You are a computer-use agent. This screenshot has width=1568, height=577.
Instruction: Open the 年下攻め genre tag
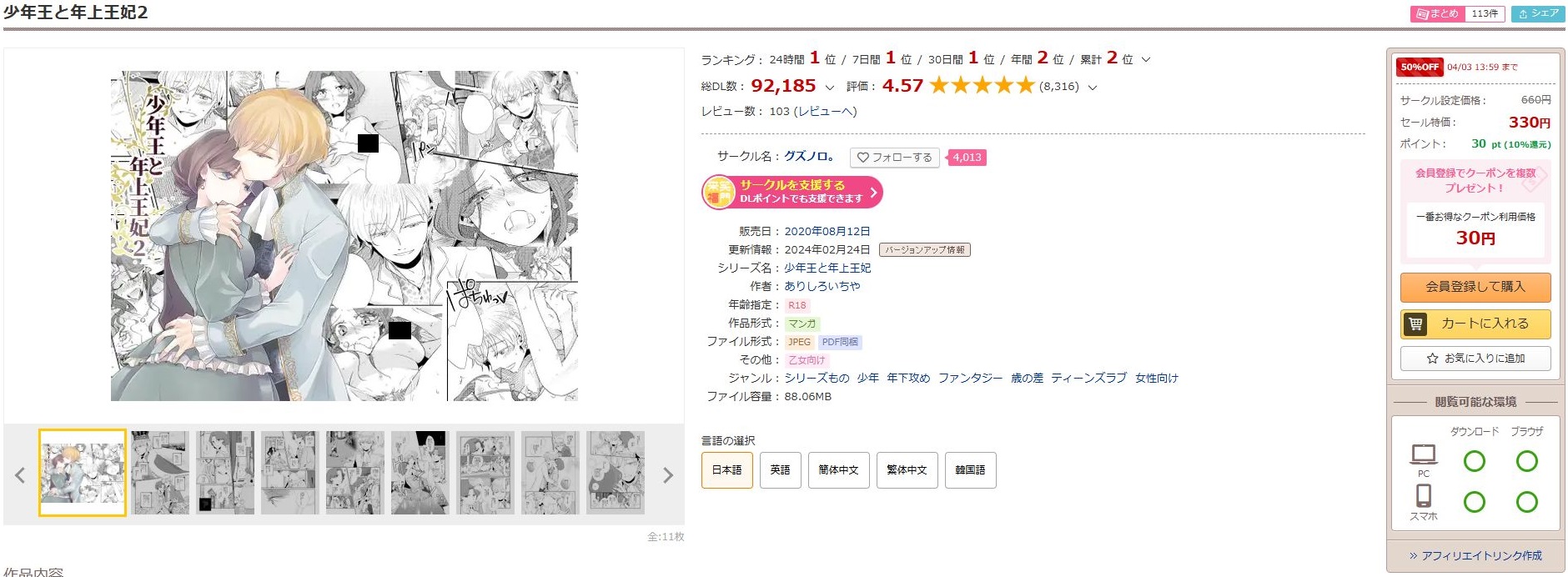[908, 378]
